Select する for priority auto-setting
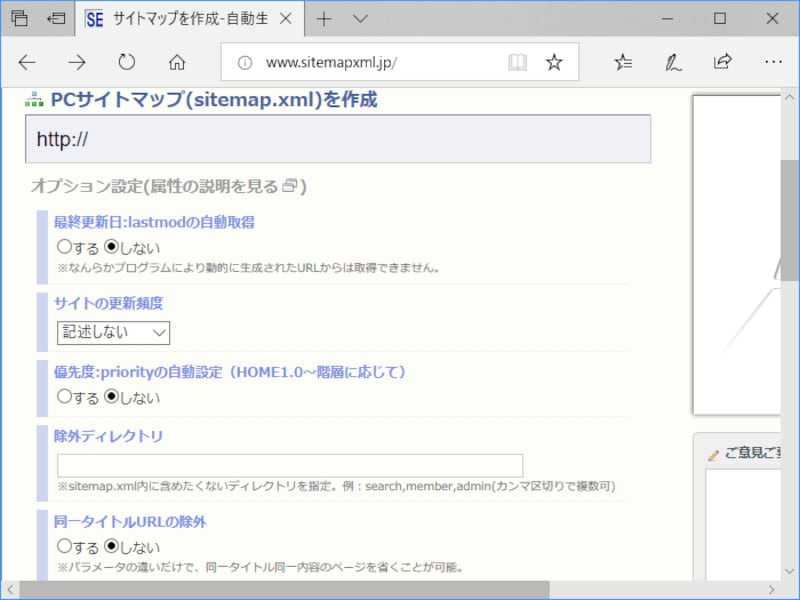Screen dimensions: 800x600 tap(65, 397)
